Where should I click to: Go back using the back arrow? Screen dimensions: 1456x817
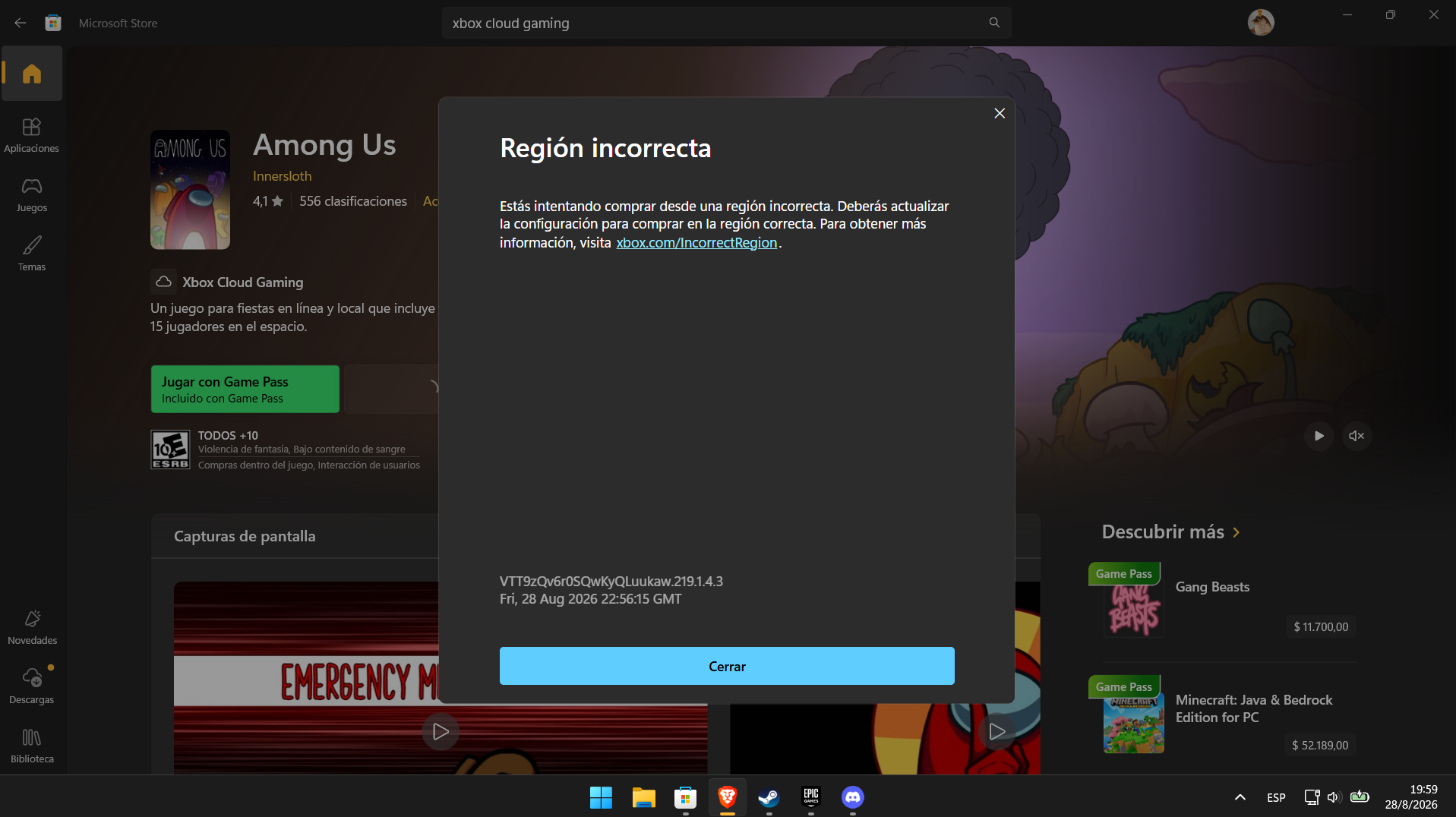pyautogui.click(x=21, y=23)
